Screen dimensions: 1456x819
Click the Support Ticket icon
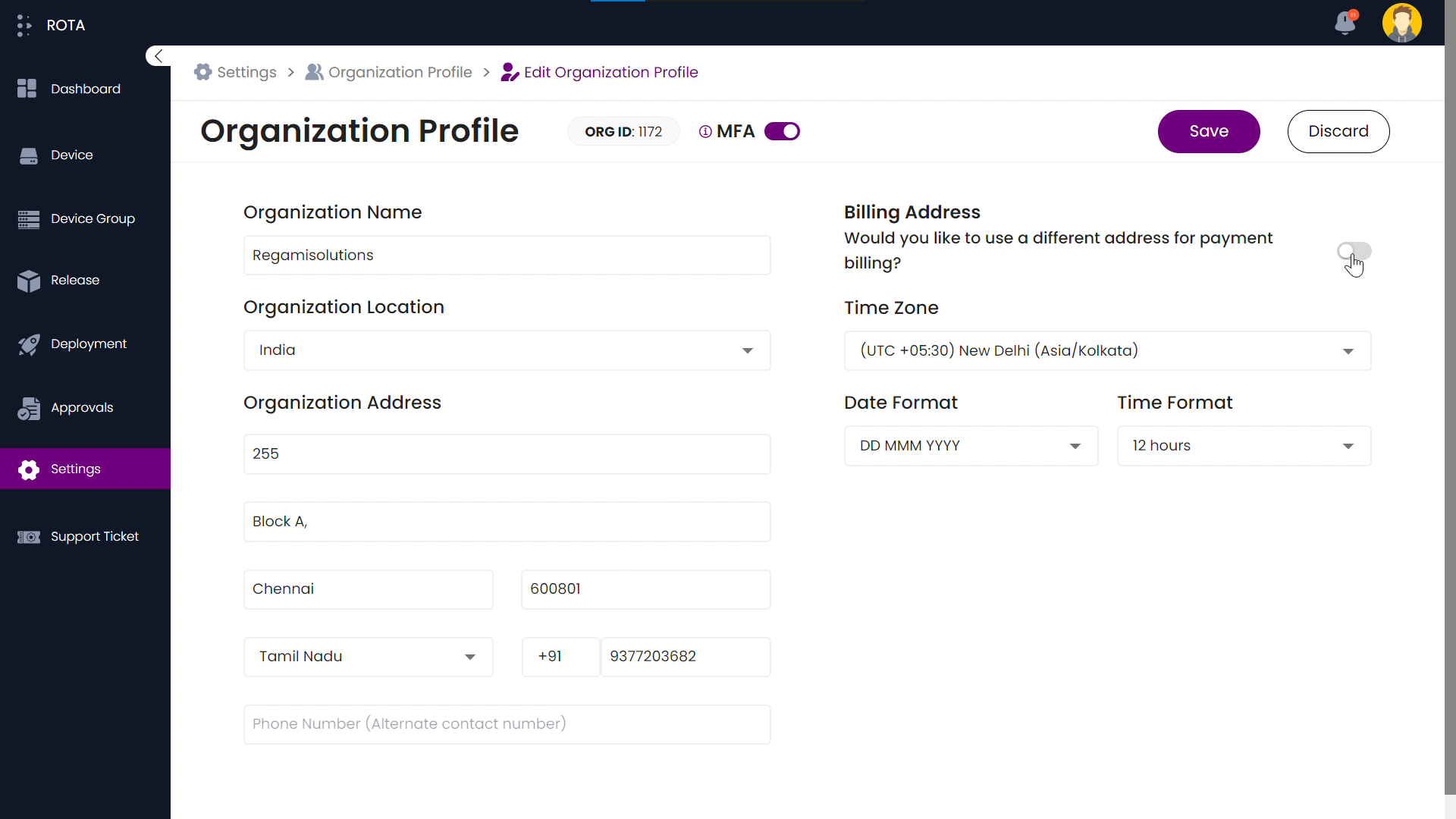[29, 537]
